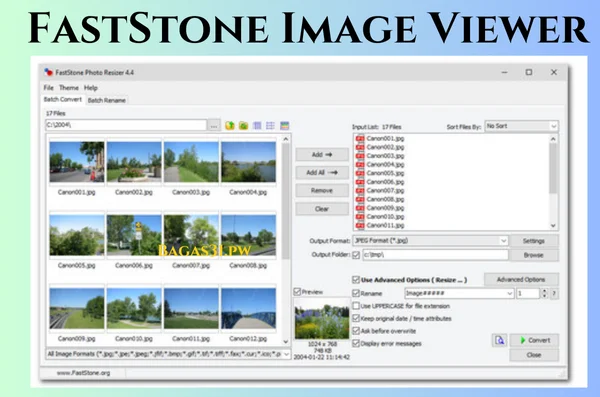This screenshot has width=600, height=397.
Task: Toggle Use Advanced Options checkbox
Action: 356,280
